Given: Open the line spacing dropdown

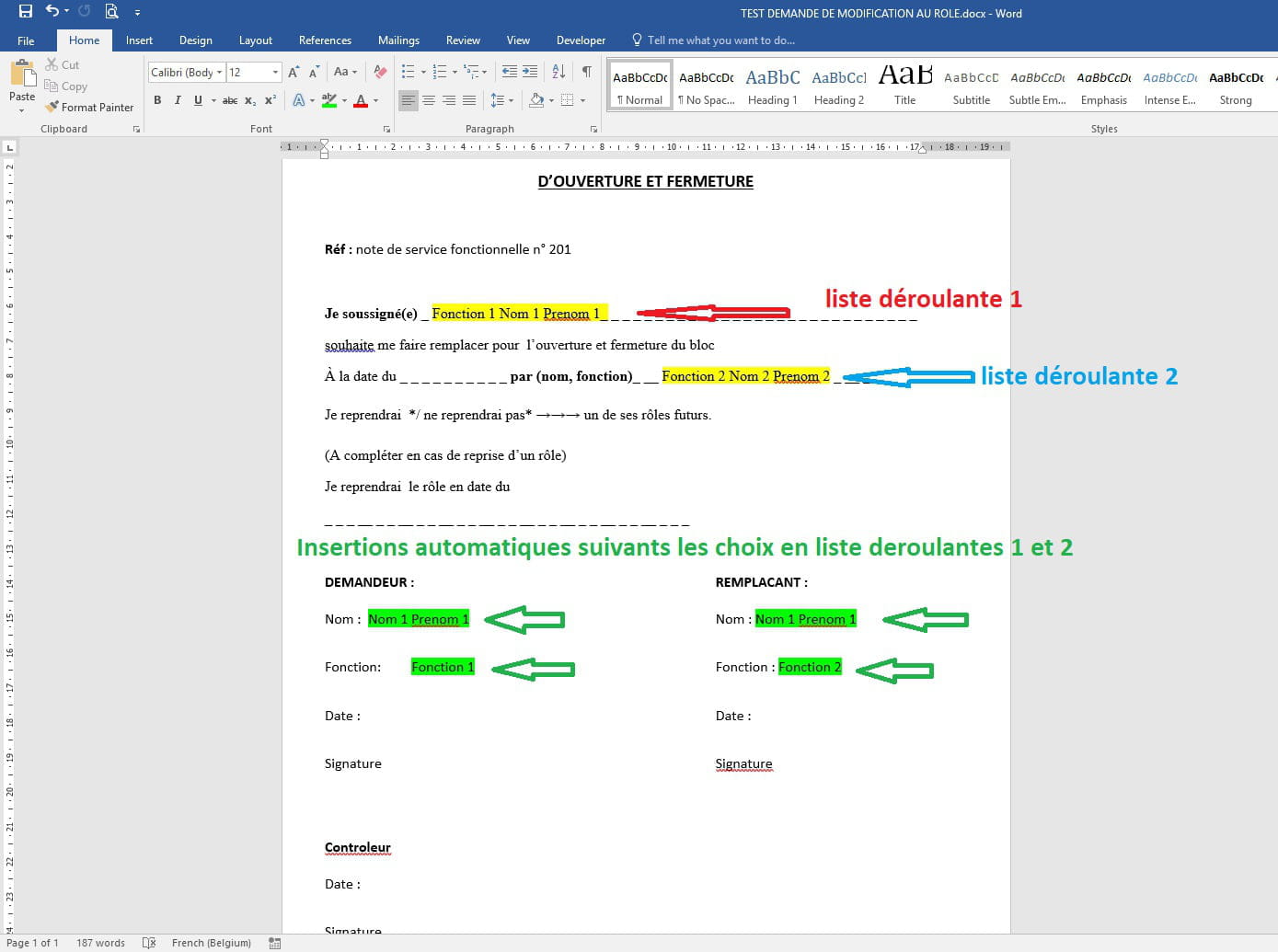Looking at the screenshot, I should pos(501,100).
